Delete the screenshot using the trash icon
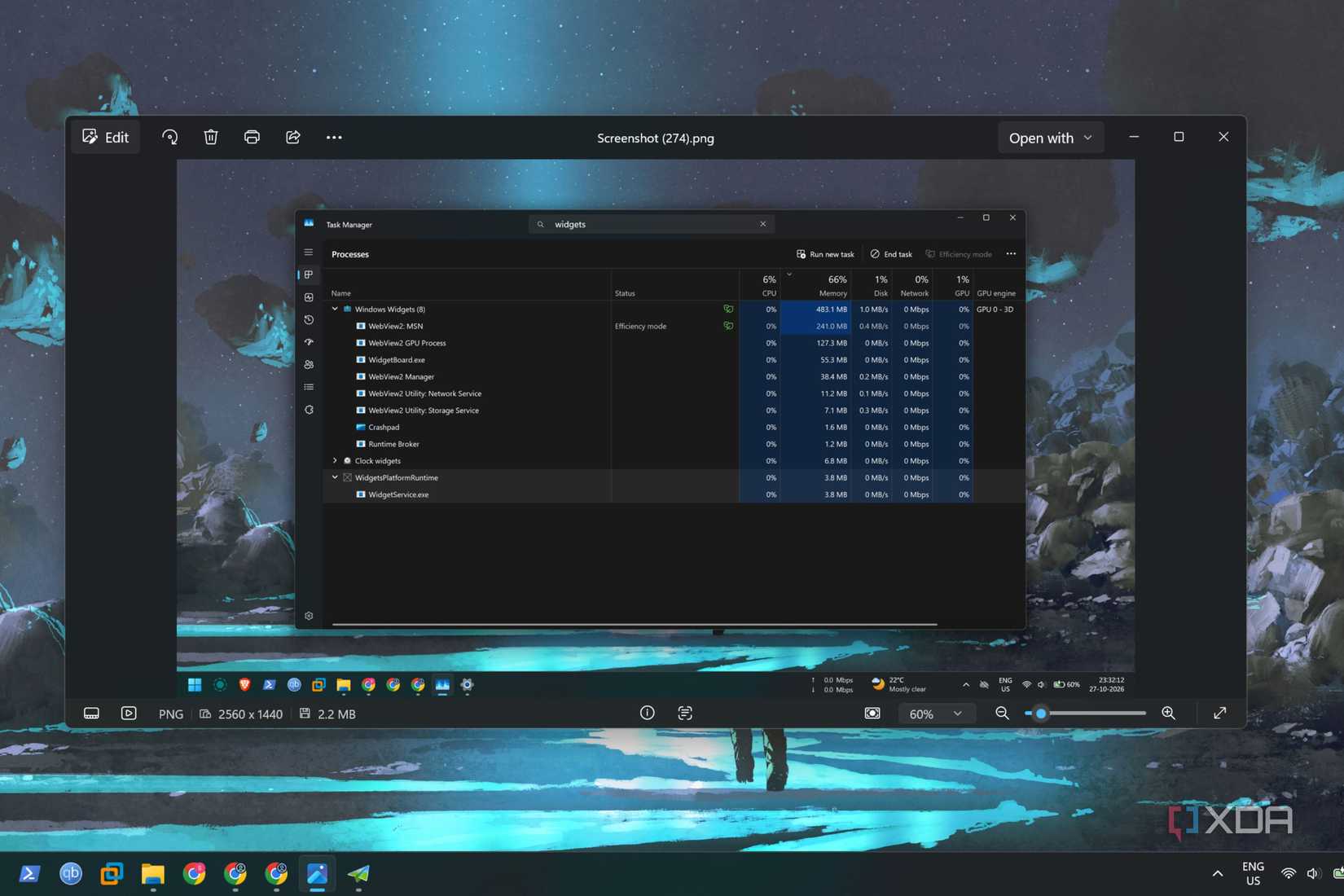1344x896 pixels. point(211,138)
